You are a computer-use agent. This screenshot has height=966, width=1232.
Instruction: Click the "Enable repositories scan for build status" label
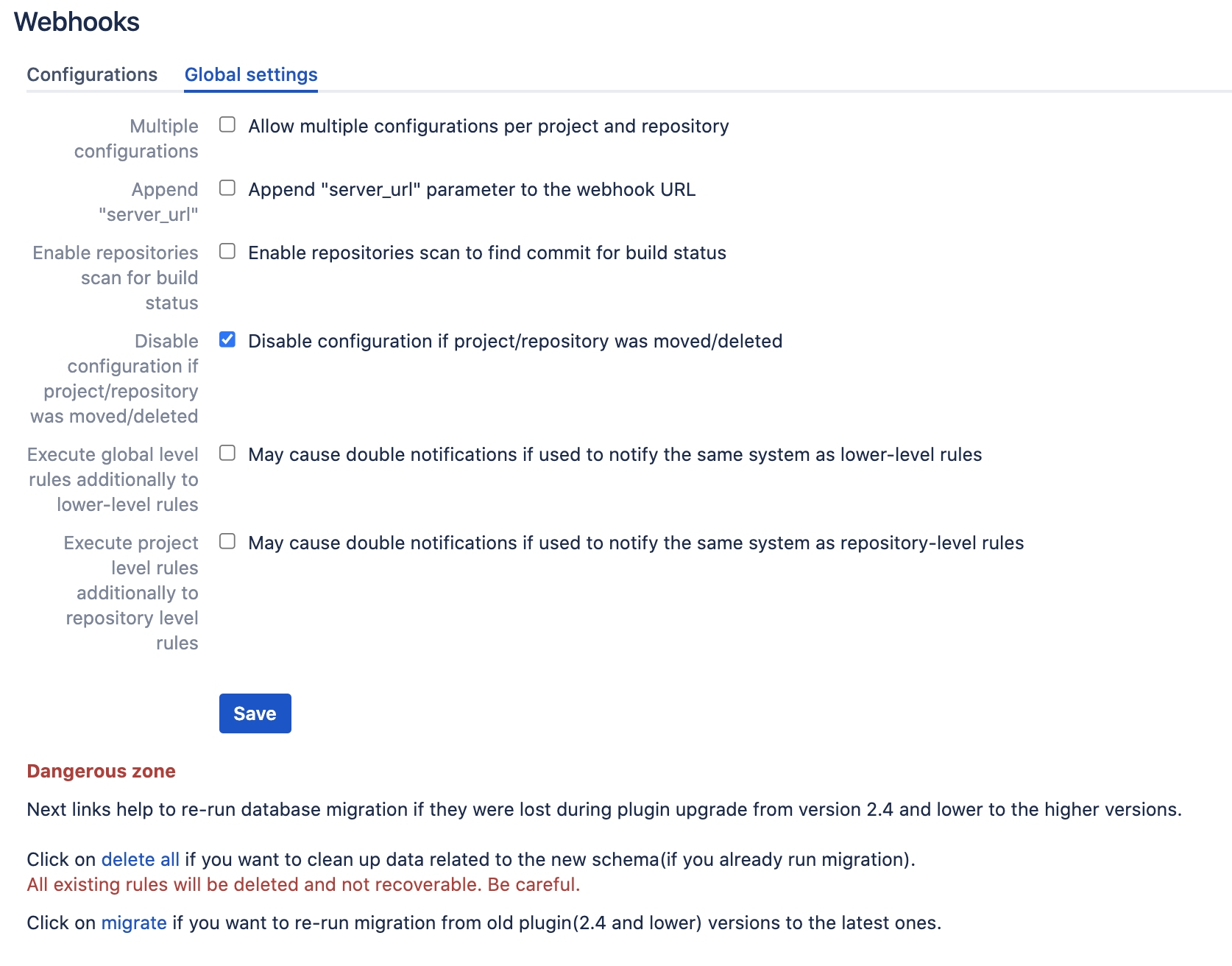115,278
